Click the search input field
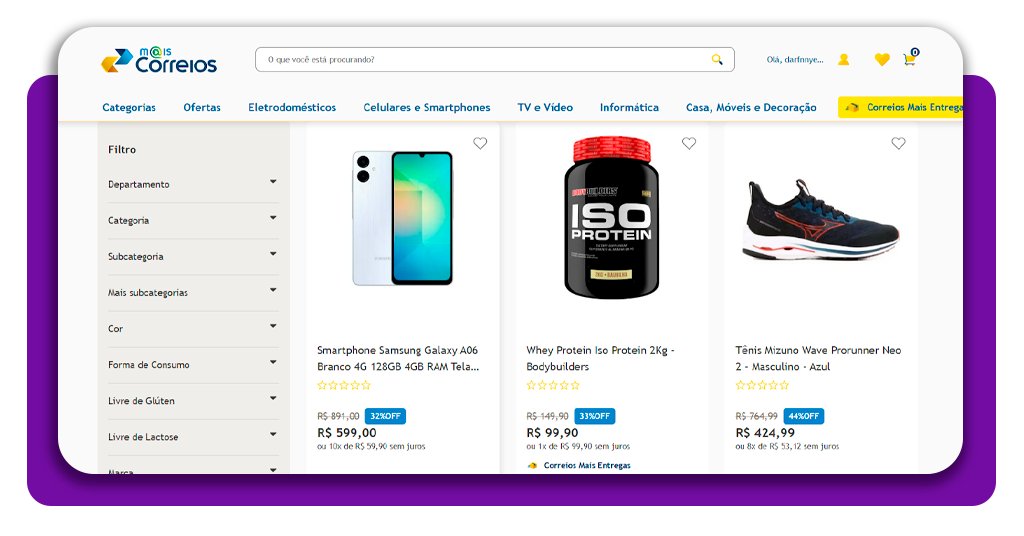 pos(480,60)
